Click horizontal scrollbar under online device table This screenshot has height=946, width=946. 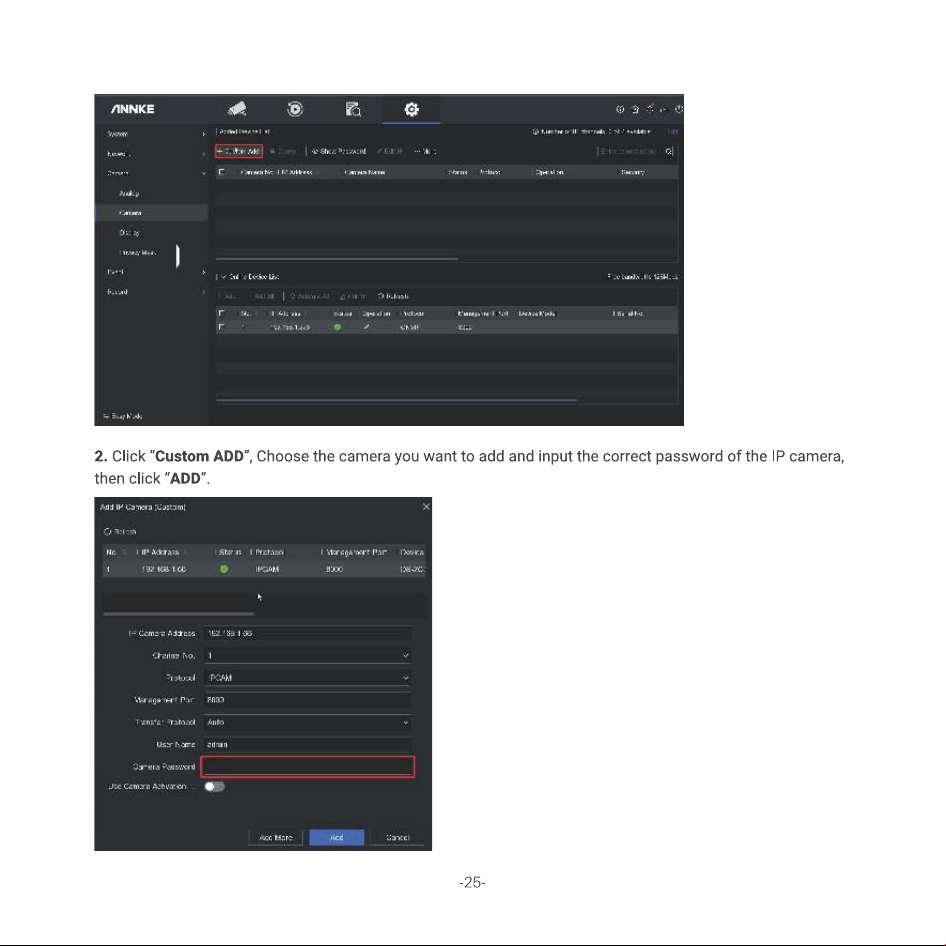tap(396, 400)
